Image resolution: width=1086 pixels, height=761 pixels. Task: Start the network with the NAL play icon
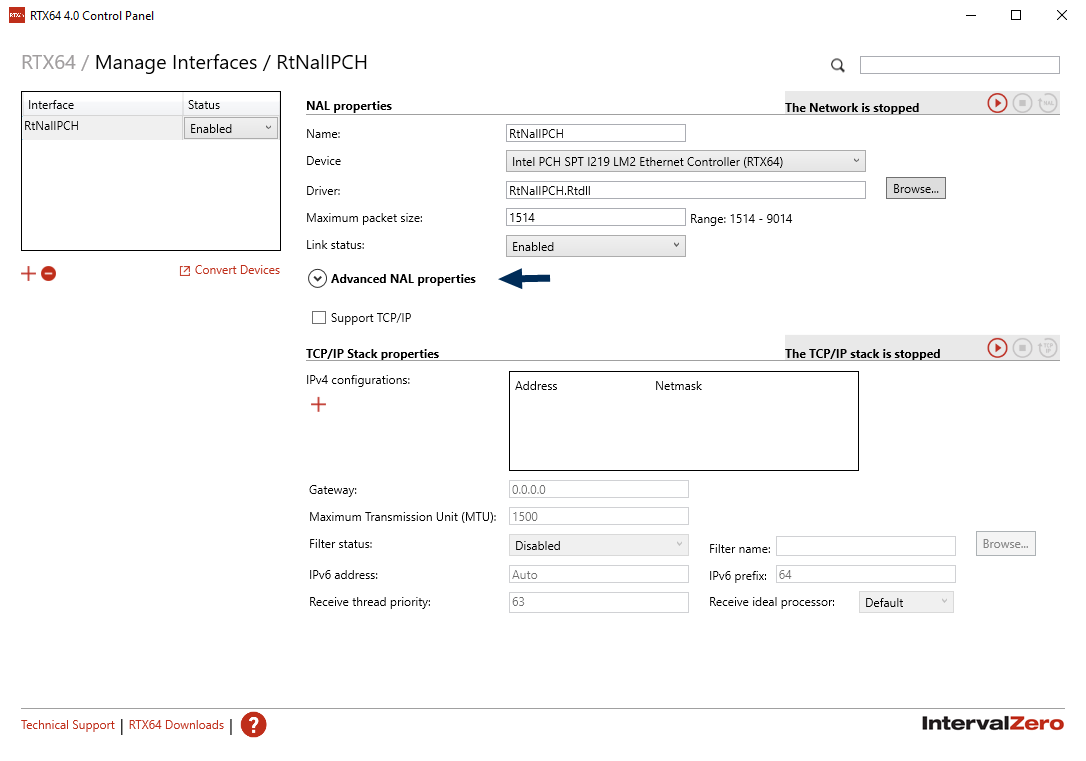point(997,103)
